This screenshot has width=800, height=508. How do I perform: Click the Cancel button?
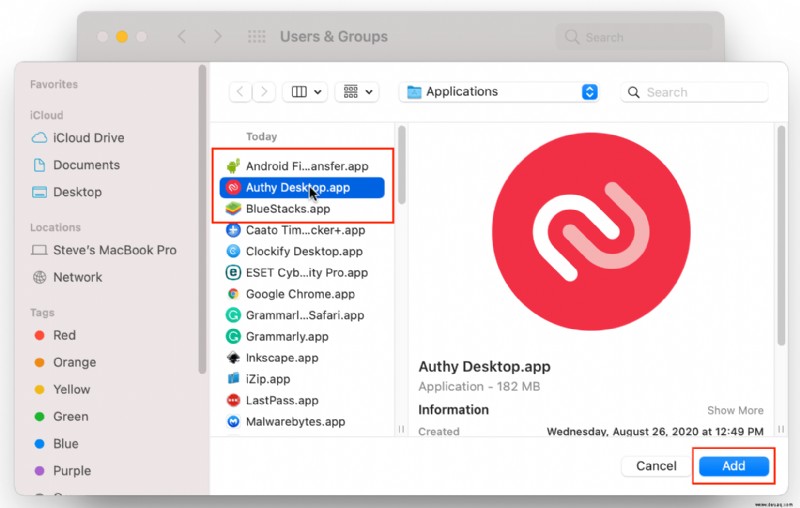point(656,466)
